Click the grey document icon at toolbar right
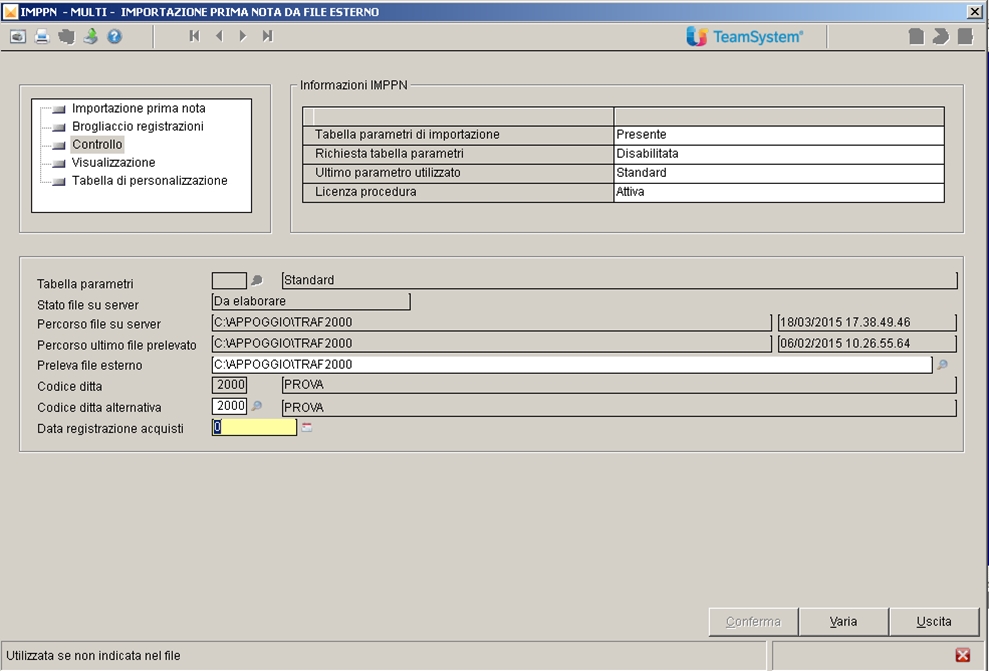The height and width of the screenshot is (671, 989). [x=916, y=37]
